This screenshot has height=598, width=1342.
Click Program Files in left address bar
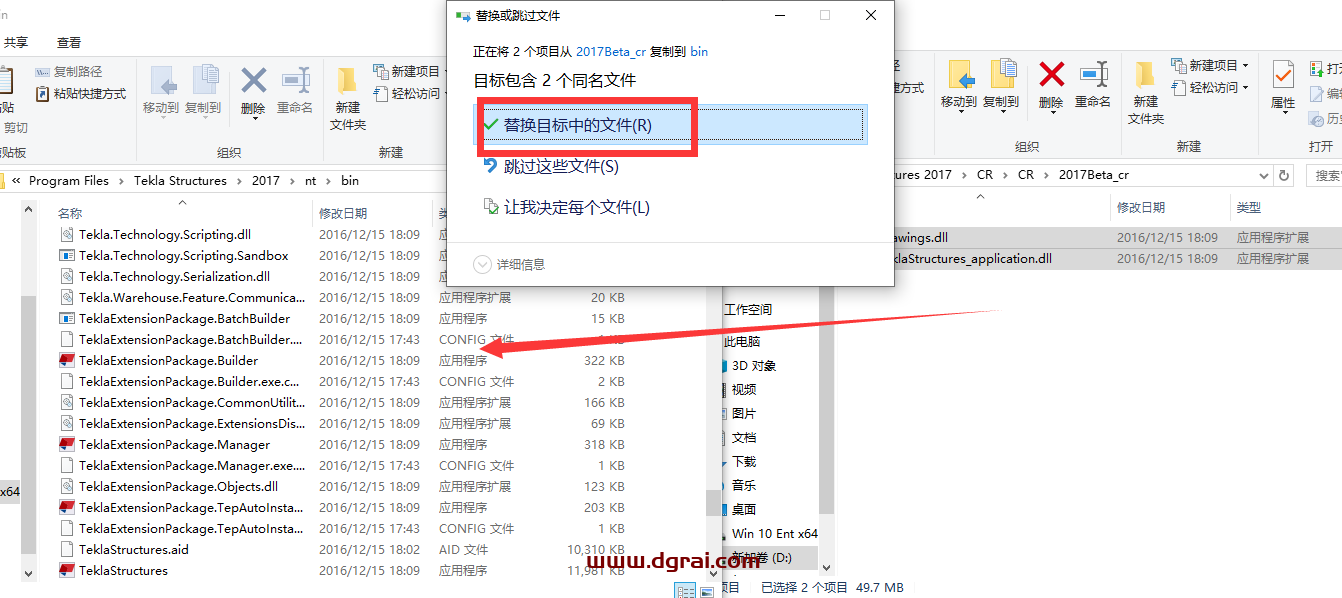click(69, 181)
